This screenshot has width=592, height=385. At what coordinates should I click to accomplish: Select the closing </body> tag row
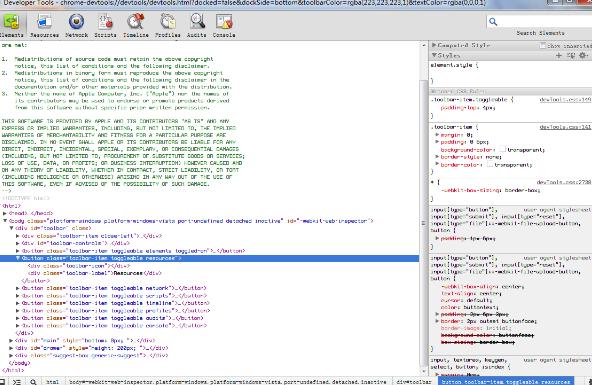tap(19, 363)
